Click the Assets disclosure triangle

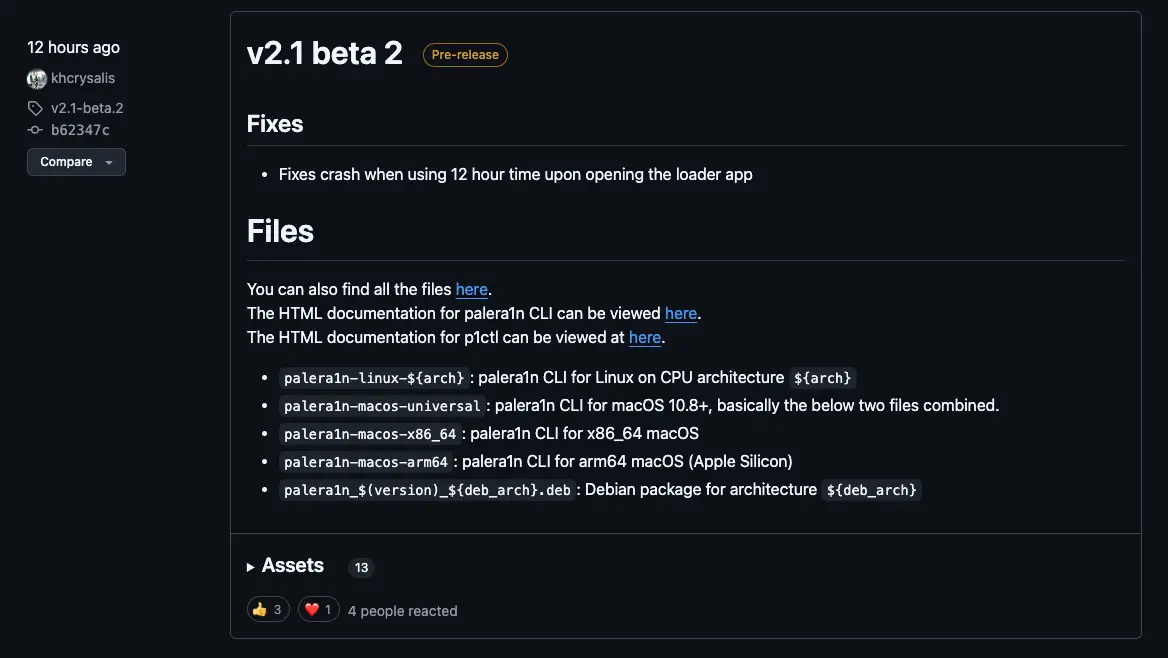(x=249, y=566)
